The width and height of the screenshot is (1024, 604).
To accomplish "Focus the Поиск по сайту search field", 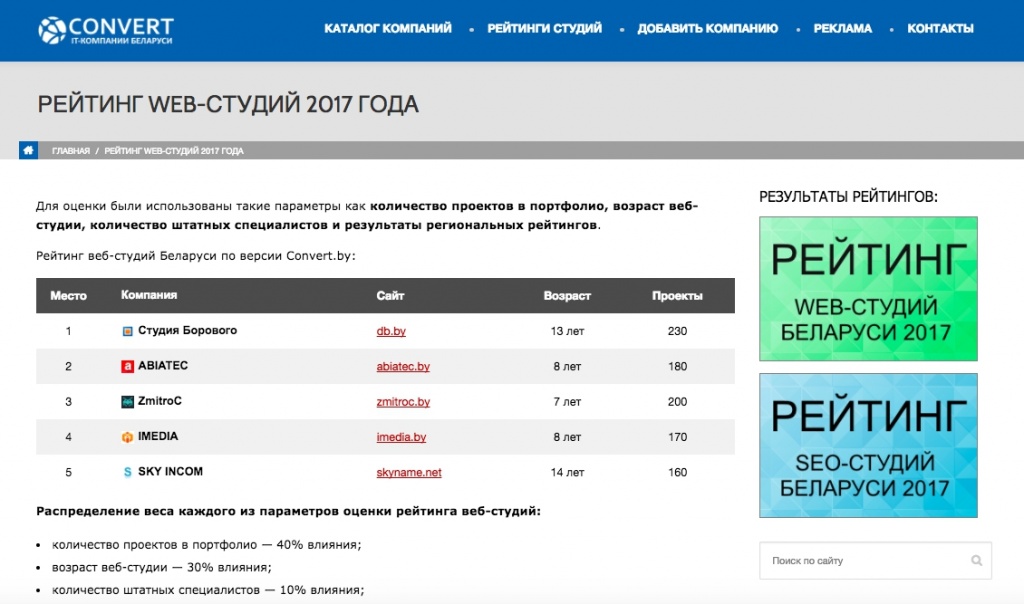I will (875, 560).
